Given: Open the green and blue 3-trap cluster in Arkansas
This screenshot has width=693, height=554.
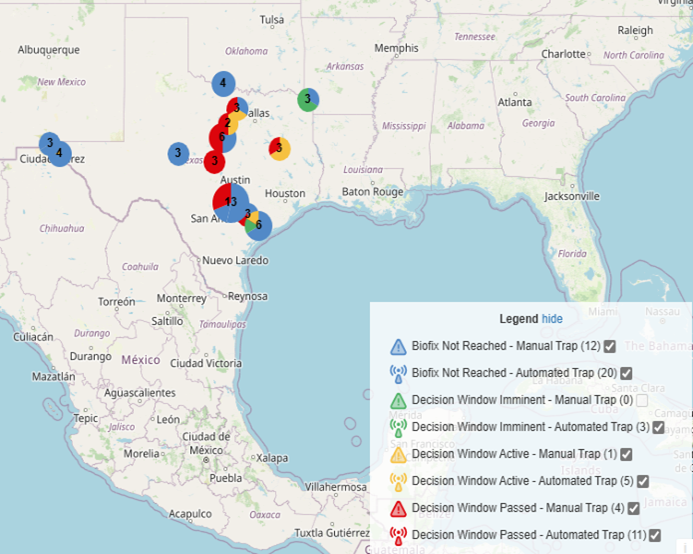Looking at the screenshot, I should coord(308,99).
